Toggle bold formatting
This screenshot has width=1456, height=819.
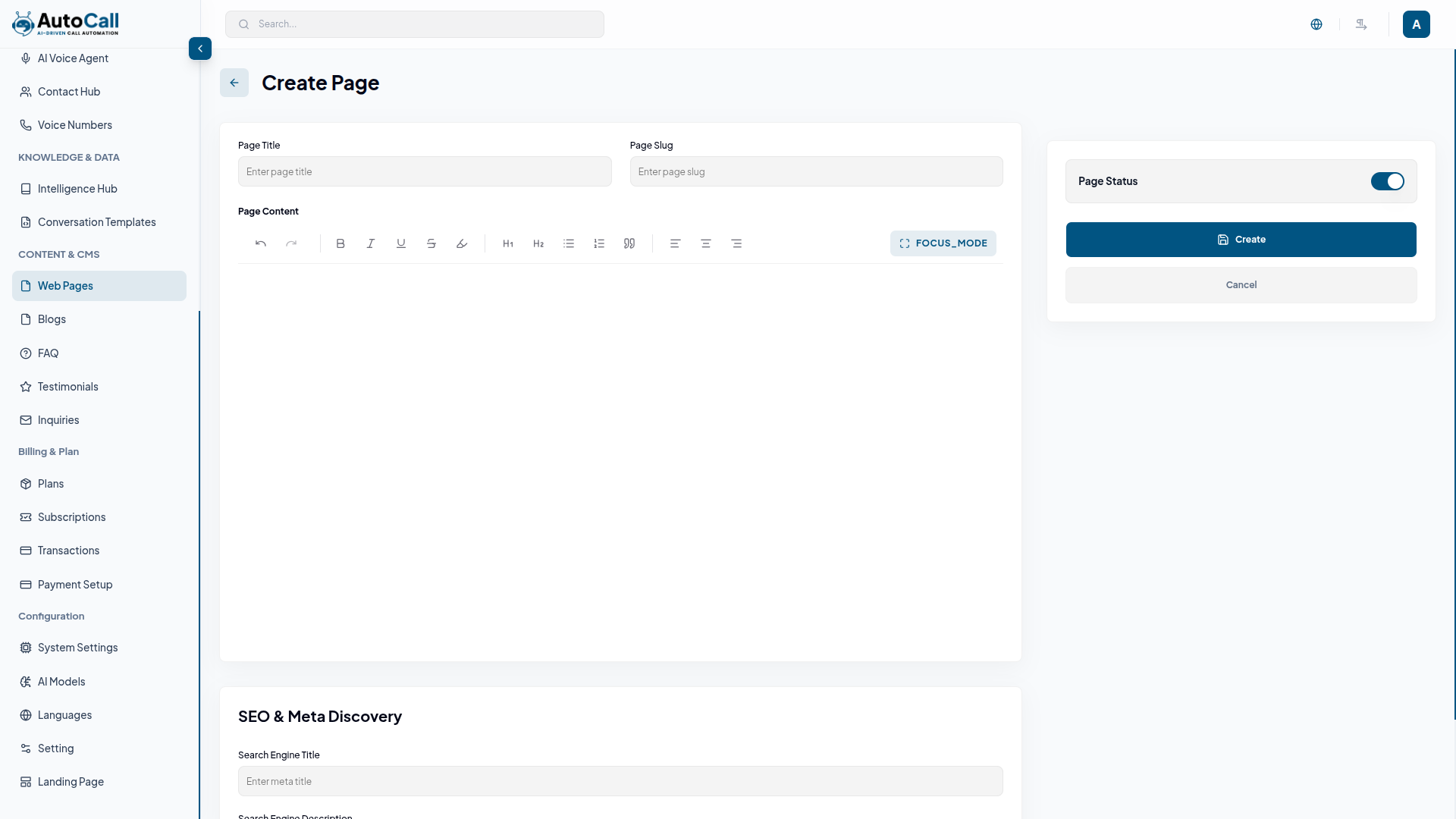340,243
